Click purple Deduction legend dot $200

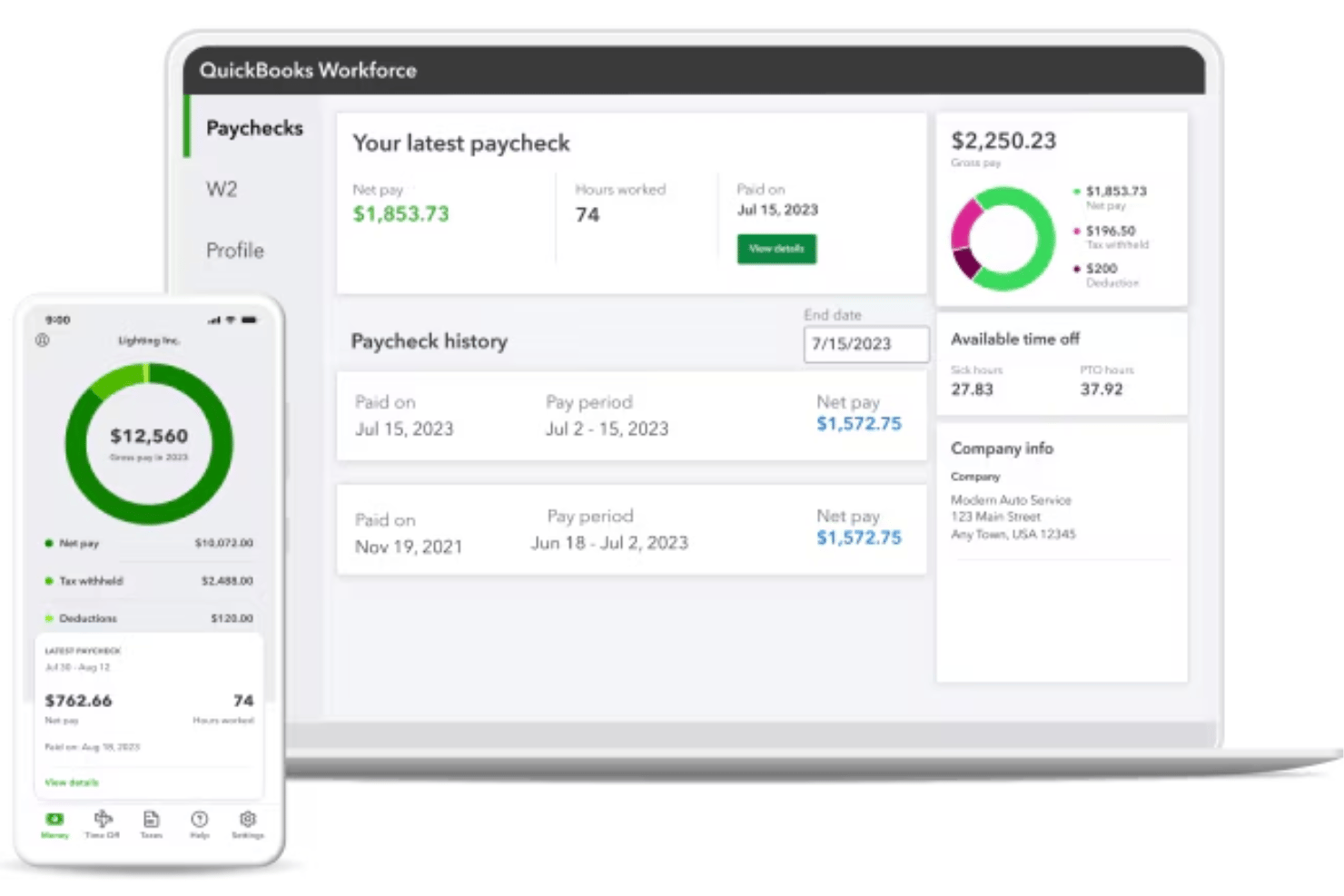[x=1077, y=269]
